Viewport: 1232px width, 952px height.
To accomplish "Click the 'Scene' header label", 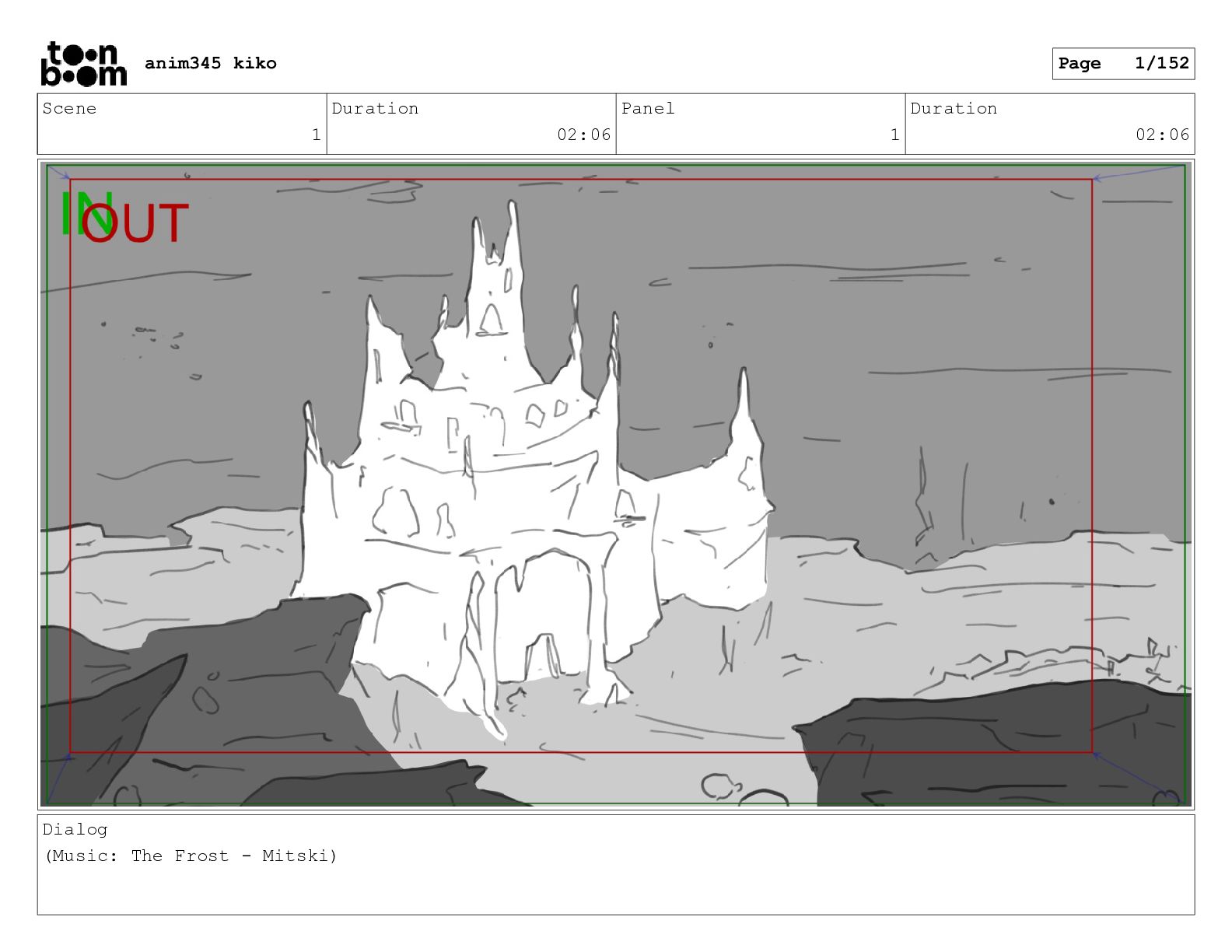I will pyautogui.click(x=69, y=109).
